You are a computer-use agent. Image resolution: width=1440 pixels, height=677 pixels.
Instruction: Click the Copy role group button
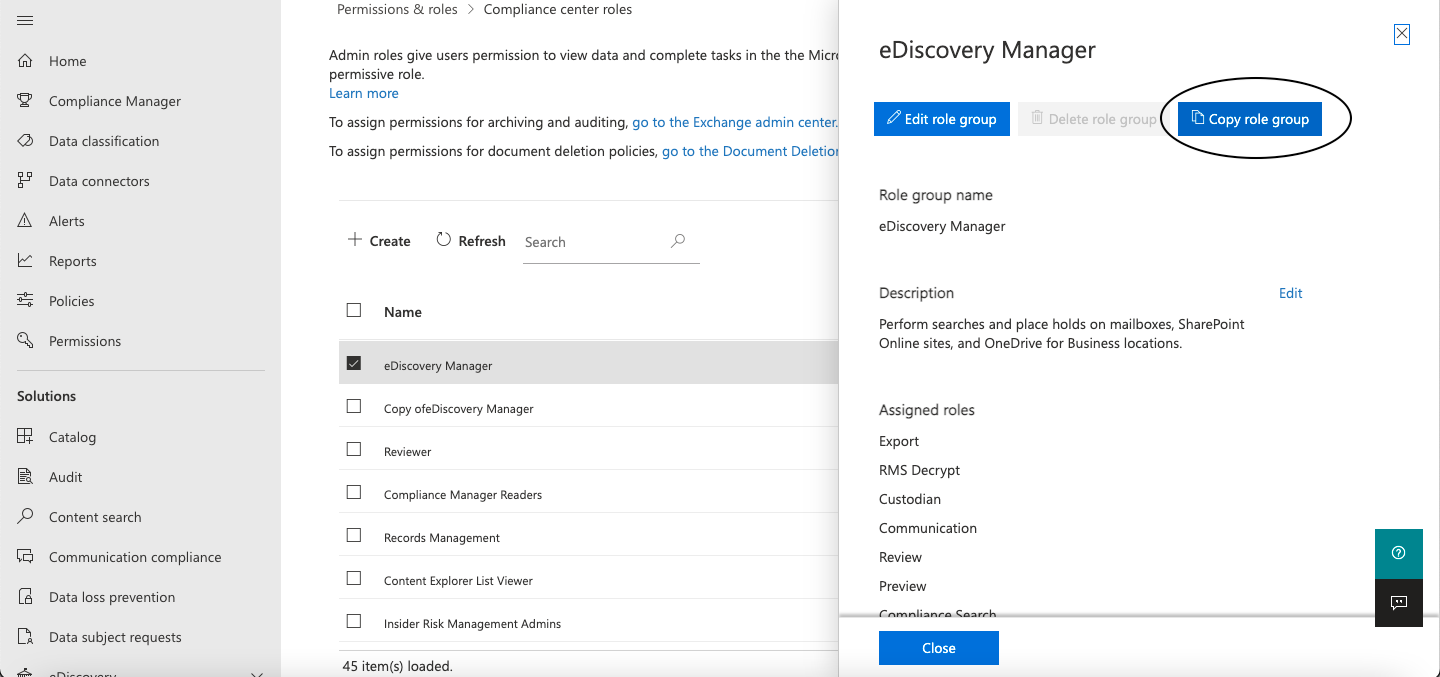click(1250, 119)
